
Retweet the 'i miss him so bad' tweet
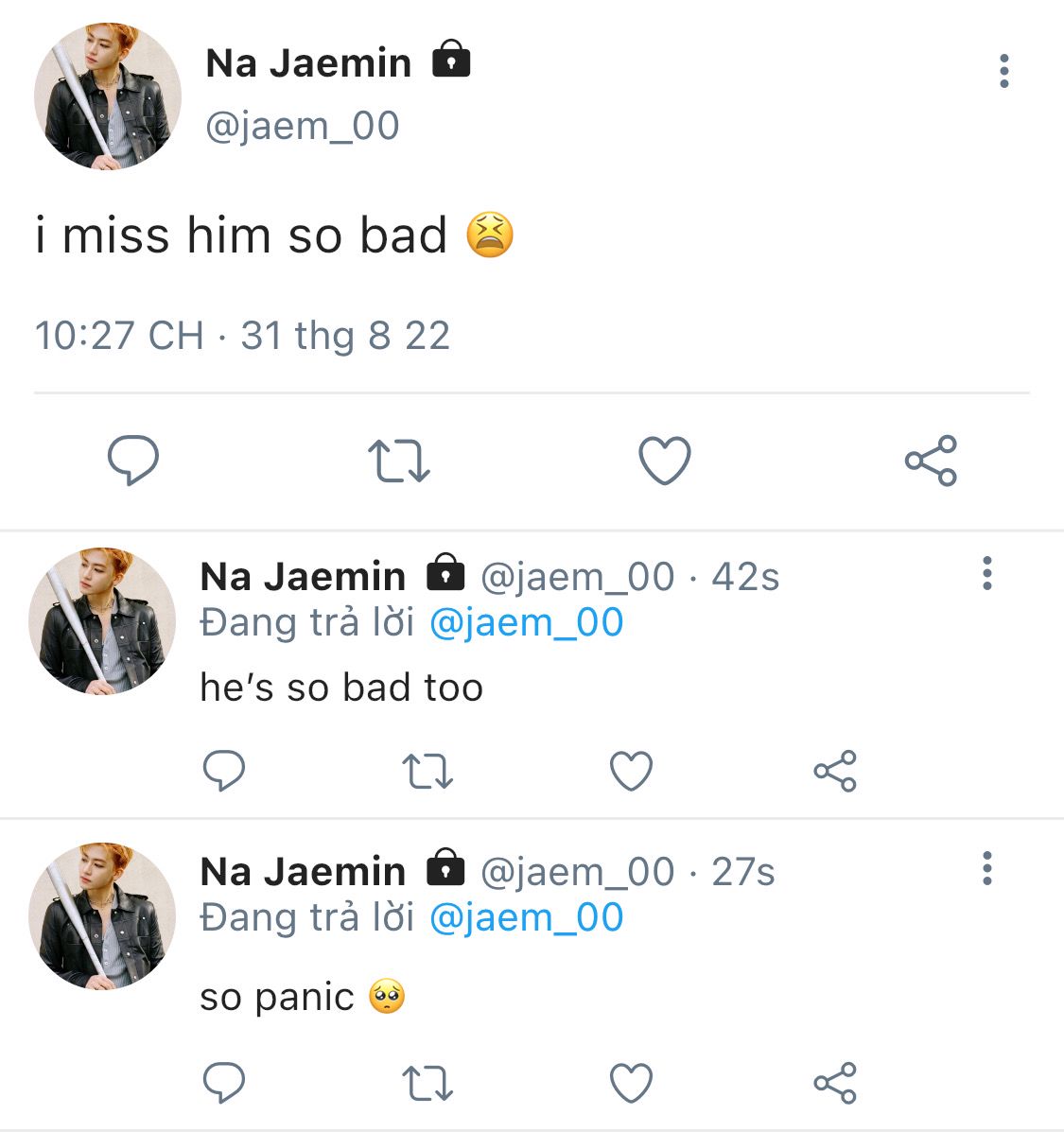point(398,461)
